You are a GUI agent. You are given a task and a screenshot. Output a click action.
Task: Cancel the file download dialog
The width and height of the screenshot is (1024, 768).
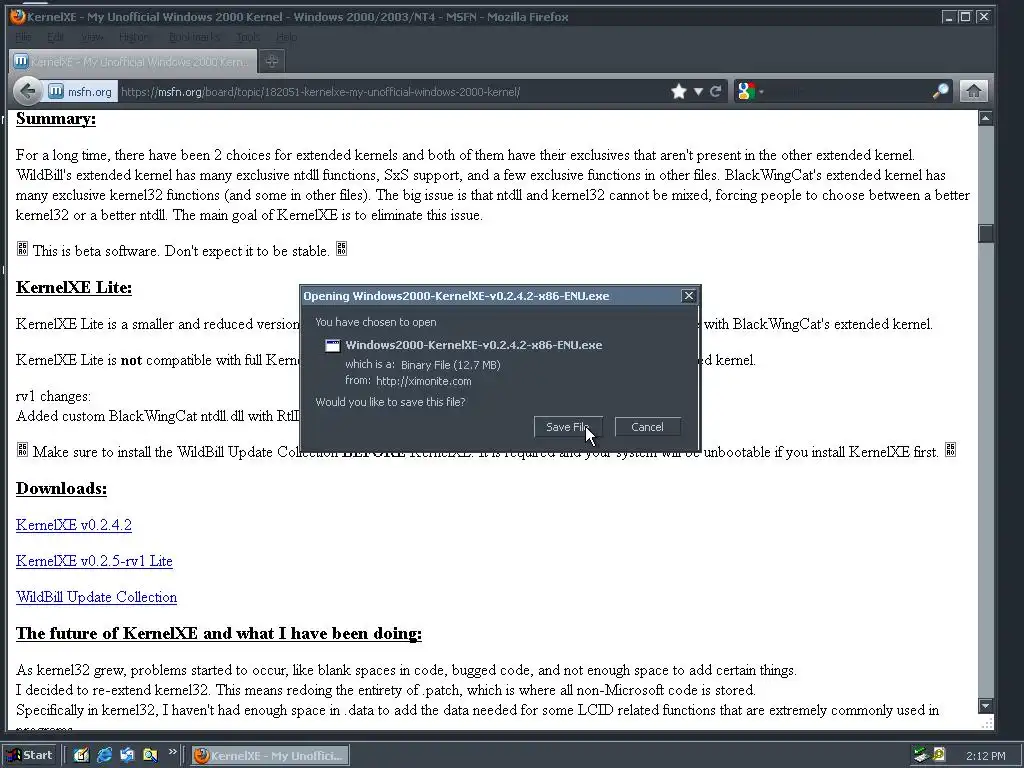(647, 427)
